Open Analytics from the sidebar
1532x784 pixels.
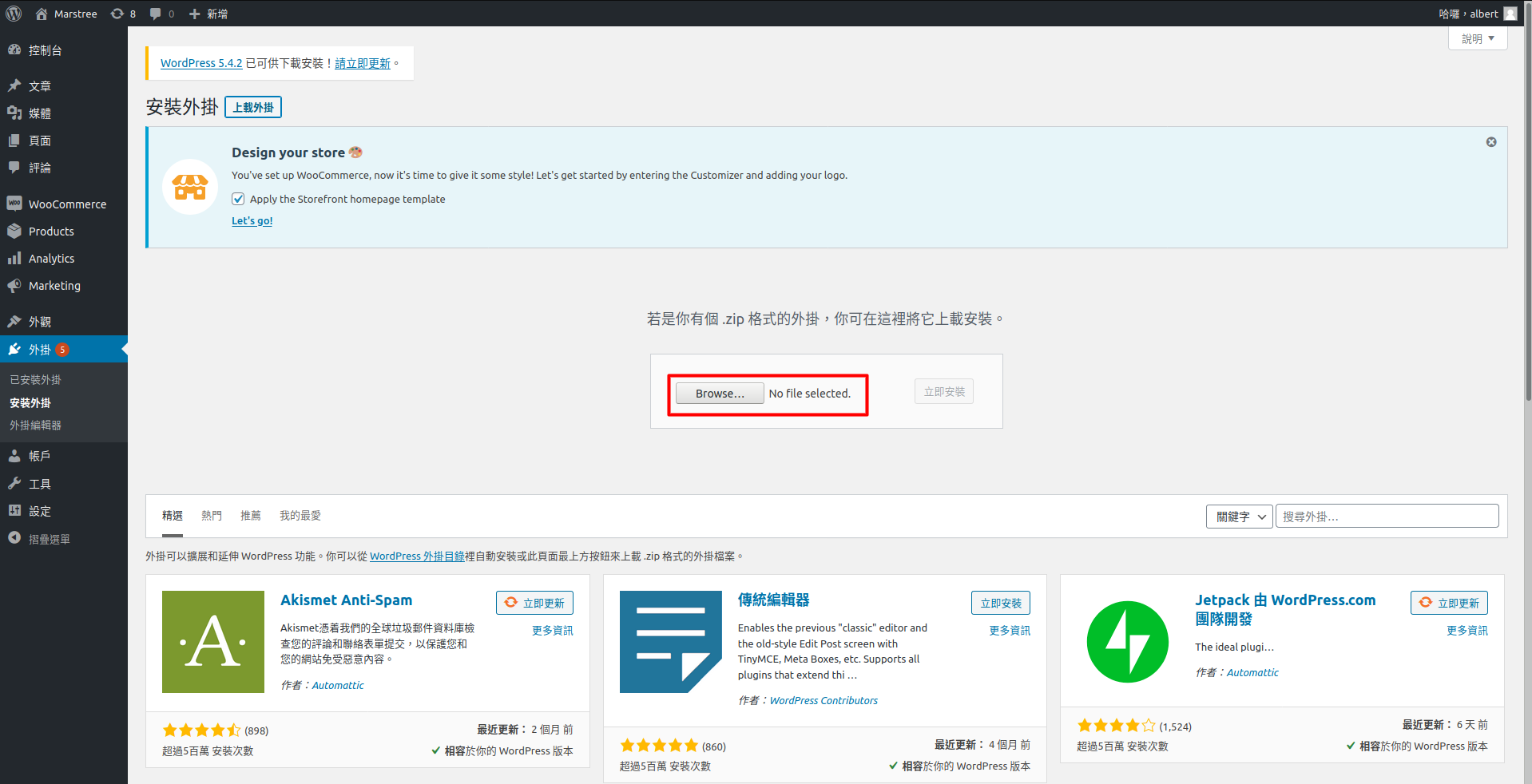pos(51,259)
